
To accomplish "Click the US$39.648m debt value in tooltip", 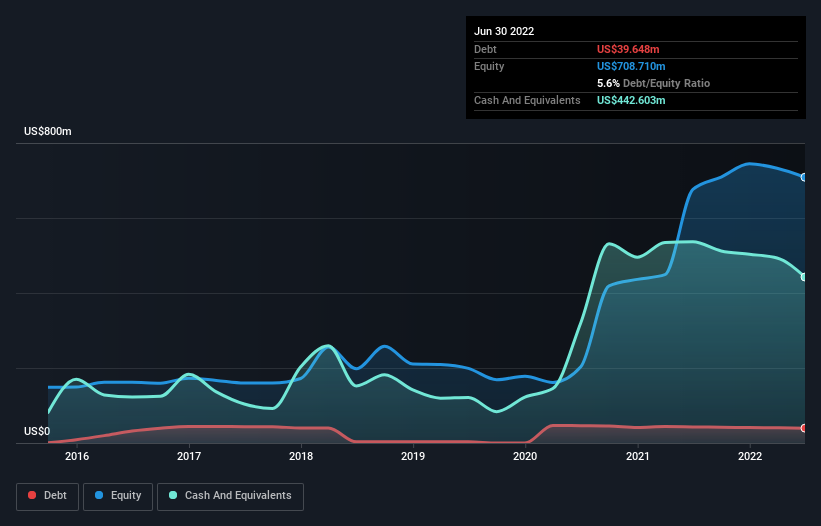I will pos(628,49).
